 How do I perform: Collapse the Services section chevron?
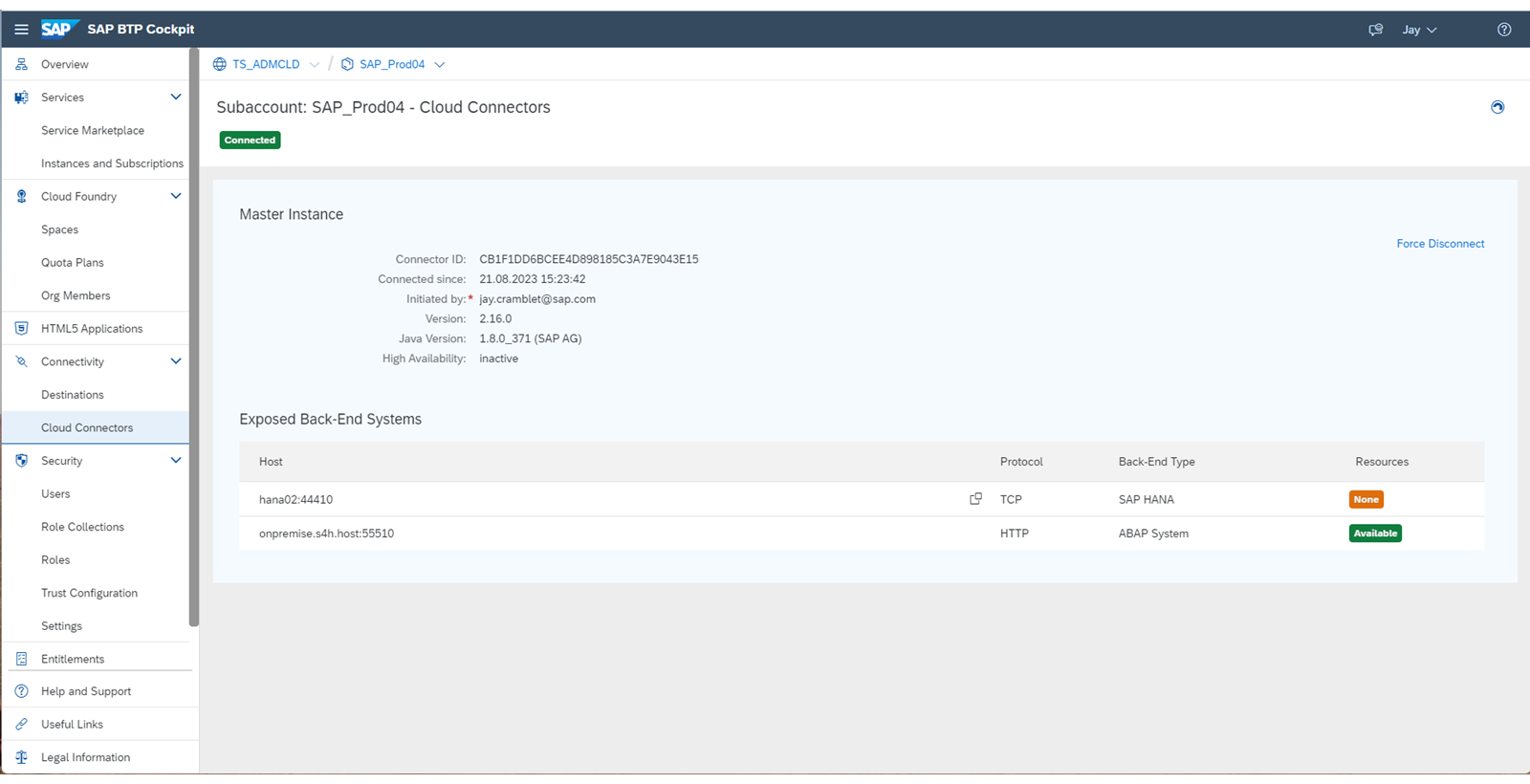point(176,97)
